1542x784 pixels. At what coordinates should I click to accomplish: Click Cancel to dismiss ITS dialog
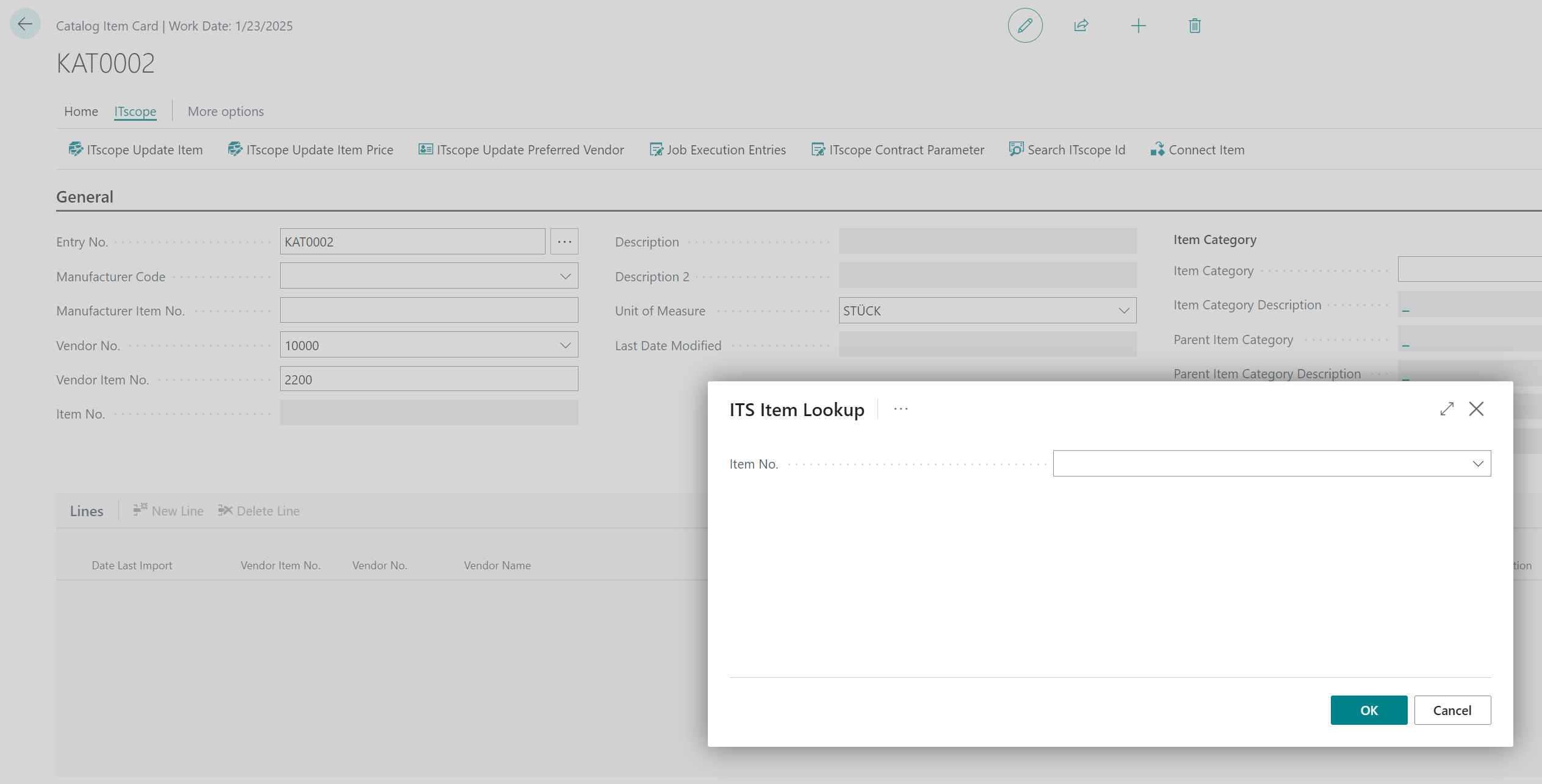[x=1452, y=710]
